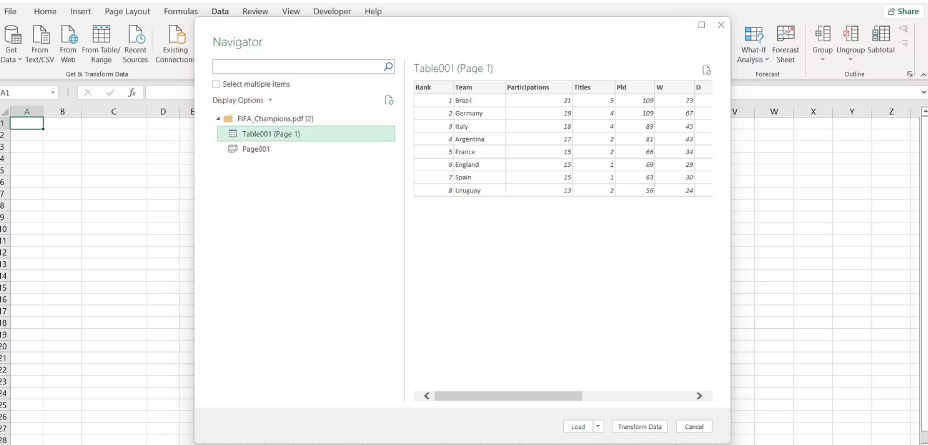Select Table001 (Page 1) in tree
The height and width of the screenshot is (445, 928).
click(x=306, y=134)
